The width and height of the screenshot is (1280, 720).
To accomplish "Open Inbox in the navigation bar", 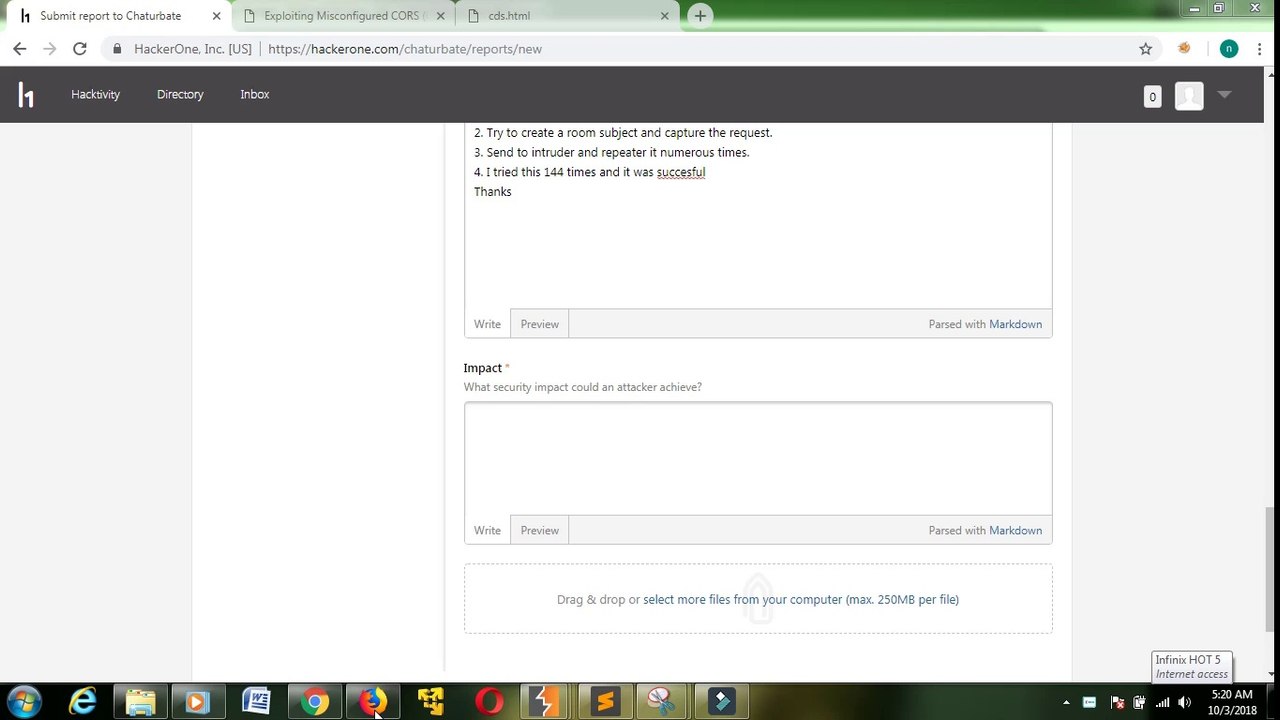I will (x=255, y=94).
